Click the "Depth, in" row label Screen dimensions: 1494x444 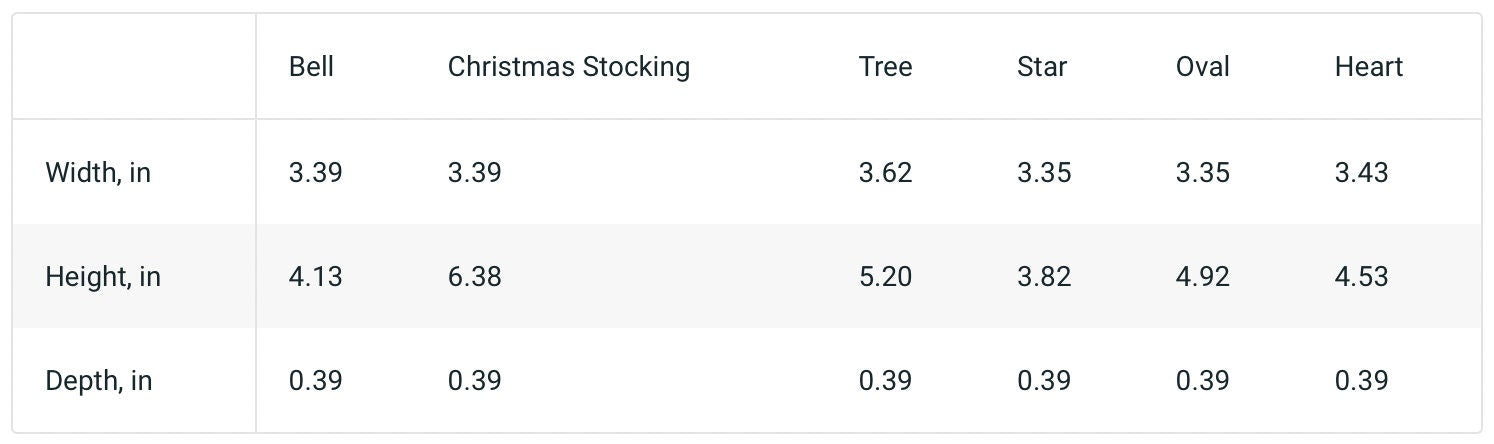click(98, 381)
